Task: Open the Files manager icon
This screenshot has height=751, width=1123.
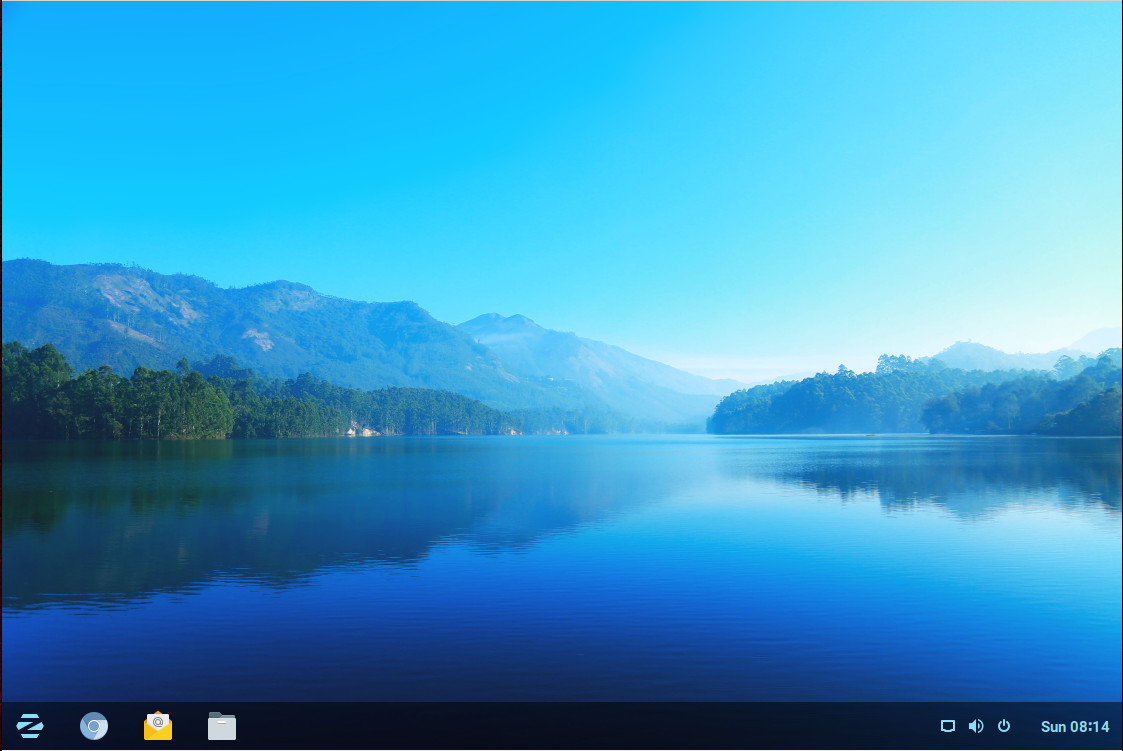Action: click(x=222, y=726)
